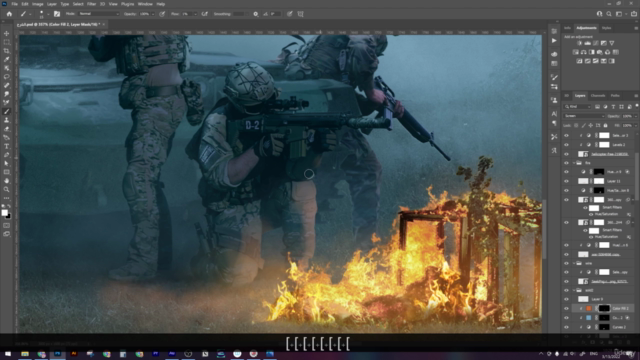Click the search icon at top right
This screenshot has width=640, height=360.
tap(609, 14)
